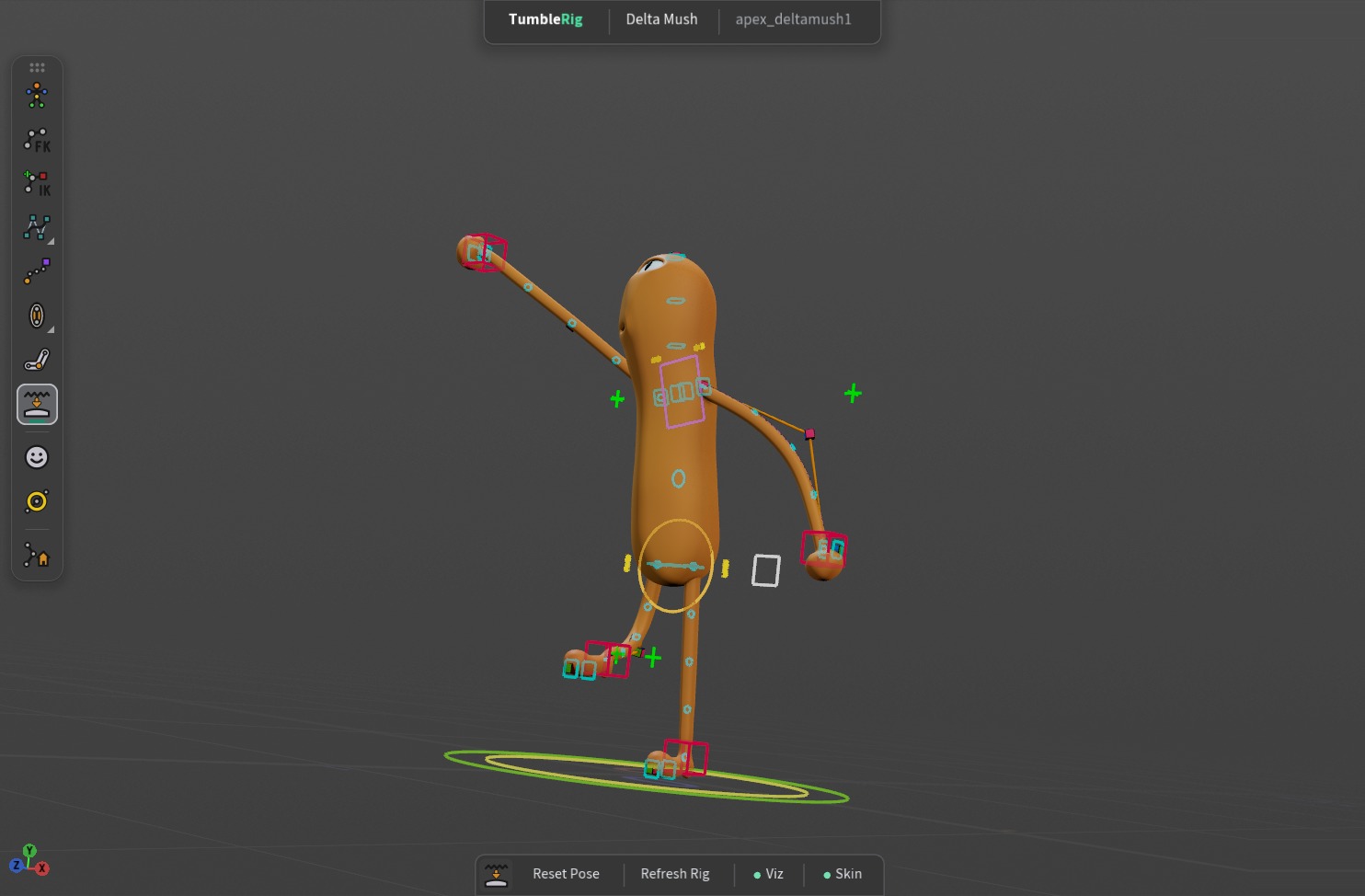The image size is (1365, 896).
Task: Pick the green plus marker right of the torso
Action: coord(853,394)
